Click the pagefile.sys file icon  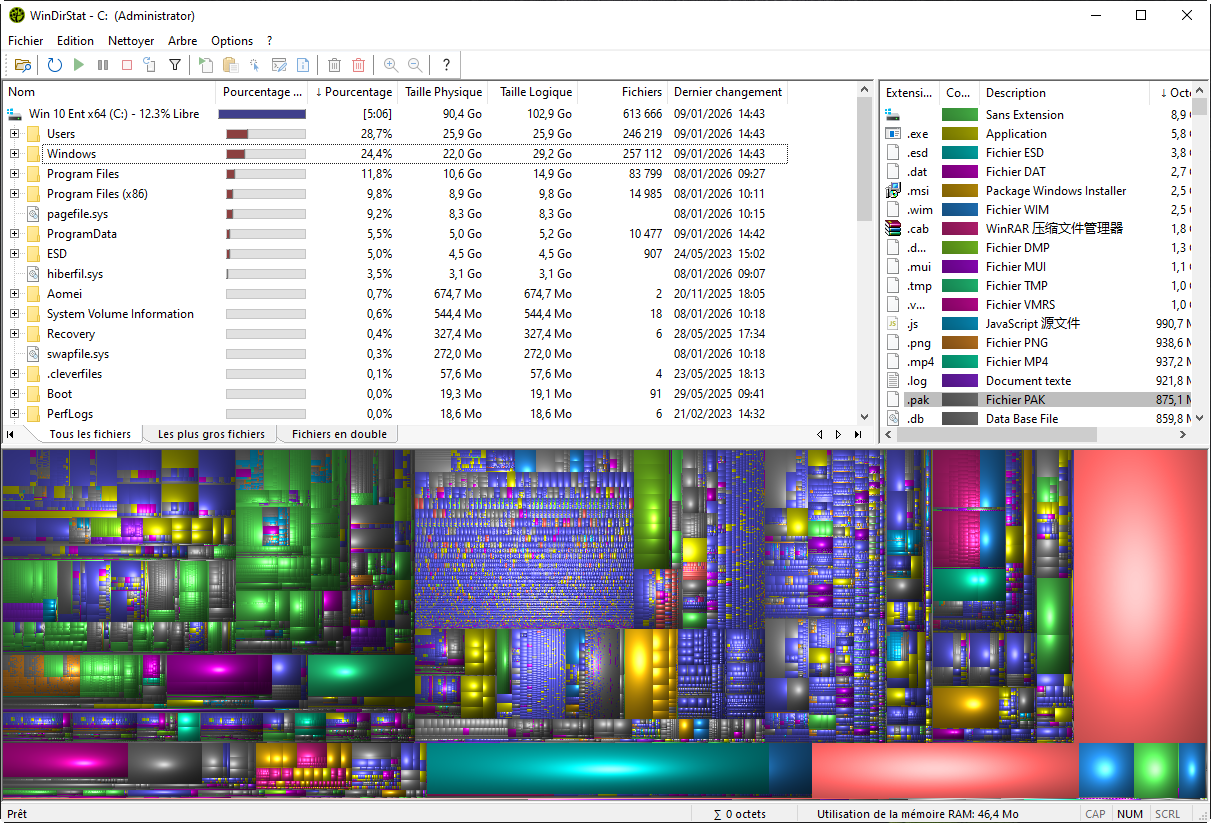34,214
